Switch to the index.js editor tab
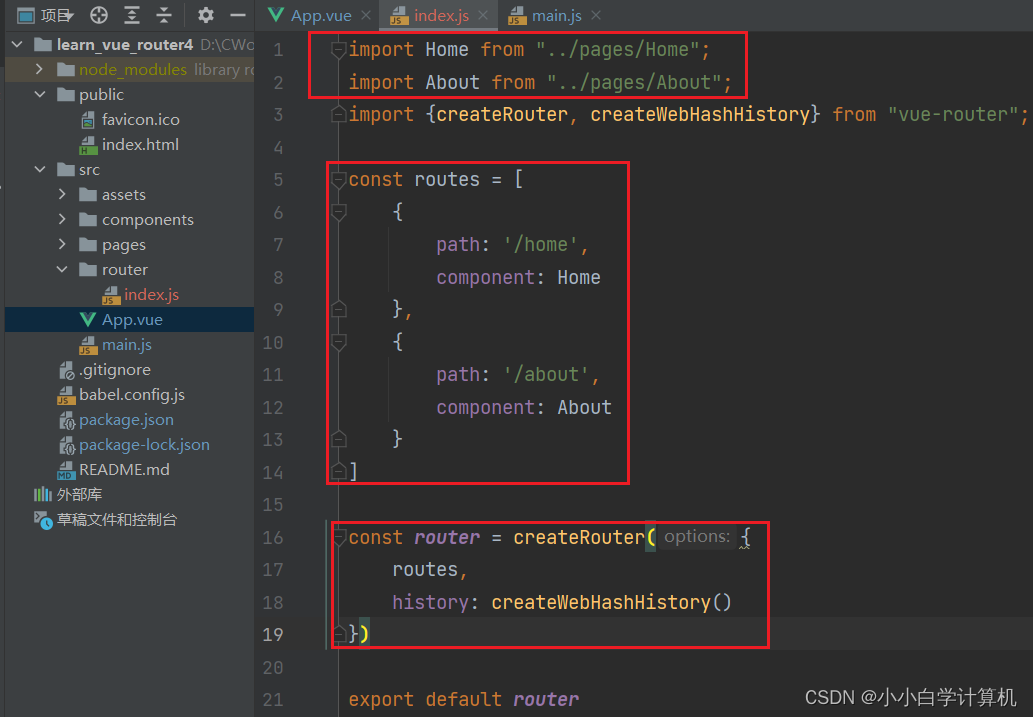 (441, 15)
